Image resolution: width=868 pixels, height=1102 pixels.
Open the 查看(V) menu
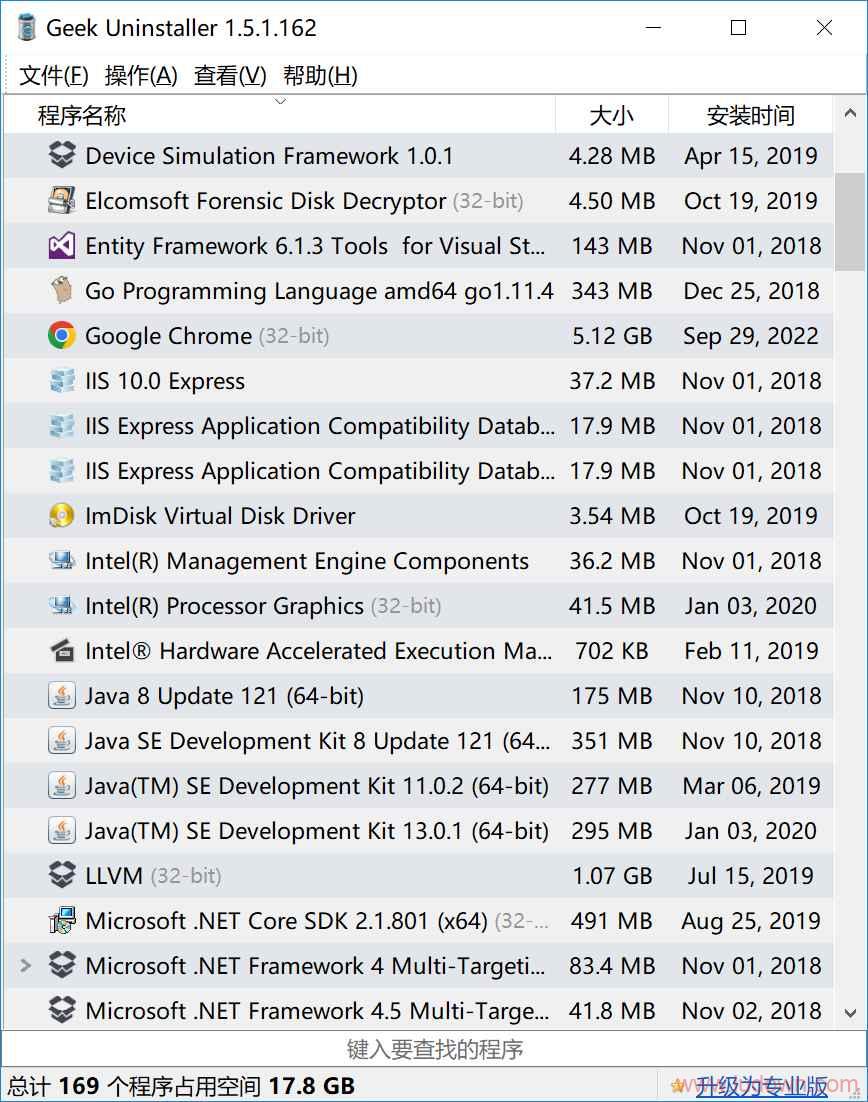(230, 74)
